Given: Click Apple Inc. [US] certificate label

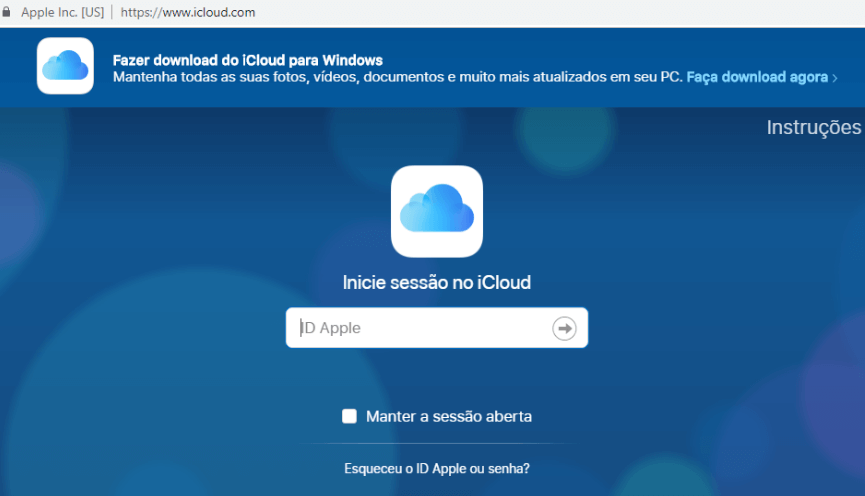Looking at the screenshot, I should 62,12.
